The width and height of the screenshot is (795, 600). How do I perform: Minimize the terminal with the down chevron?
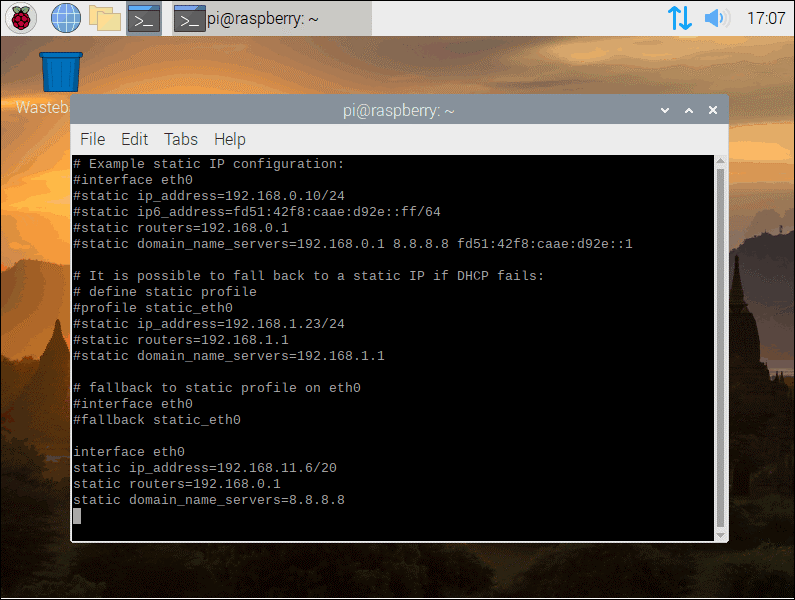(665, 110)
